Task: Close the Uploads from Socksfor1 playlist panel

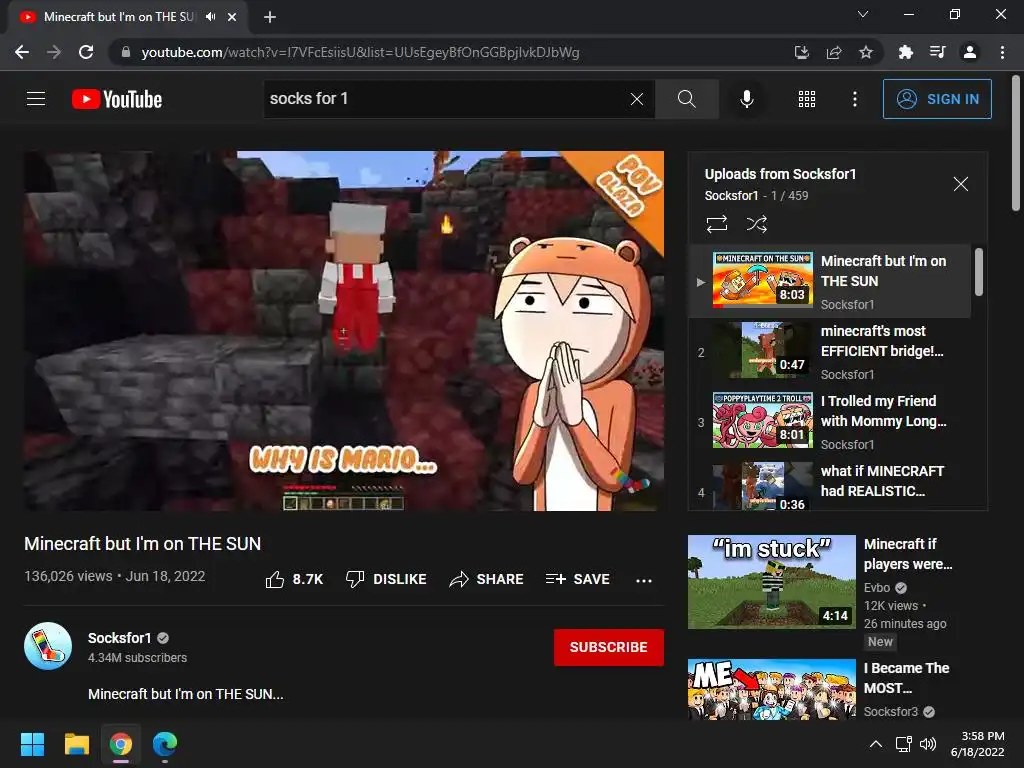Action: tap(961, 184)
